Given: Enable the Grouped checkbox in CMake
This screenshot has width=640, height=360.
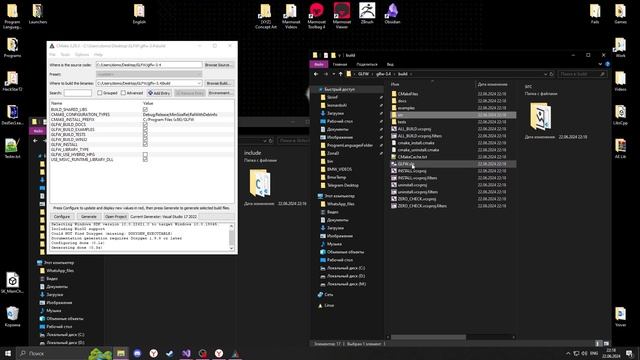Looking at the screenshot, I should pos(100,93).
